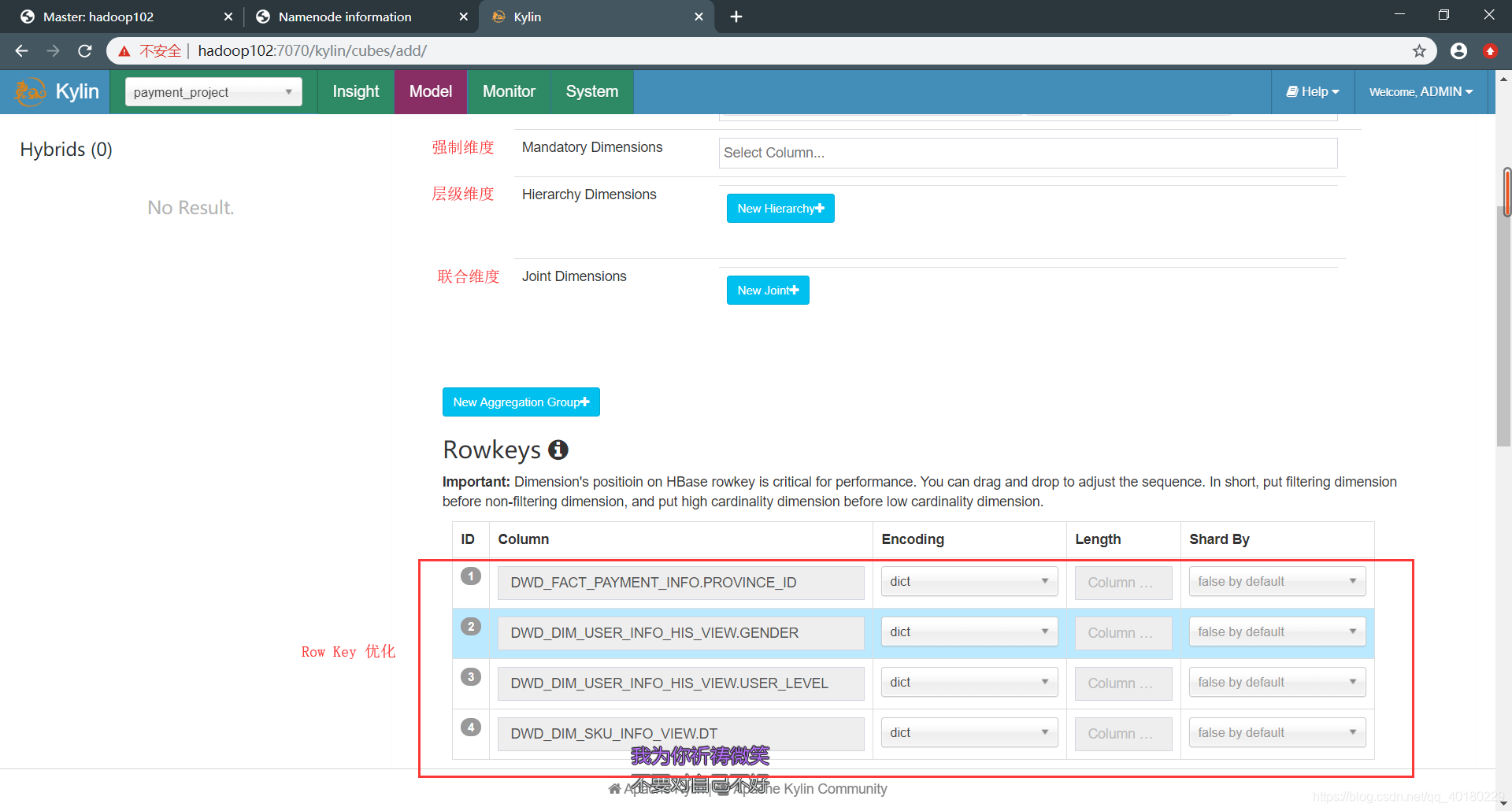Click the Length field for DT row
1512x811 pixels.
coord(1123,734)
